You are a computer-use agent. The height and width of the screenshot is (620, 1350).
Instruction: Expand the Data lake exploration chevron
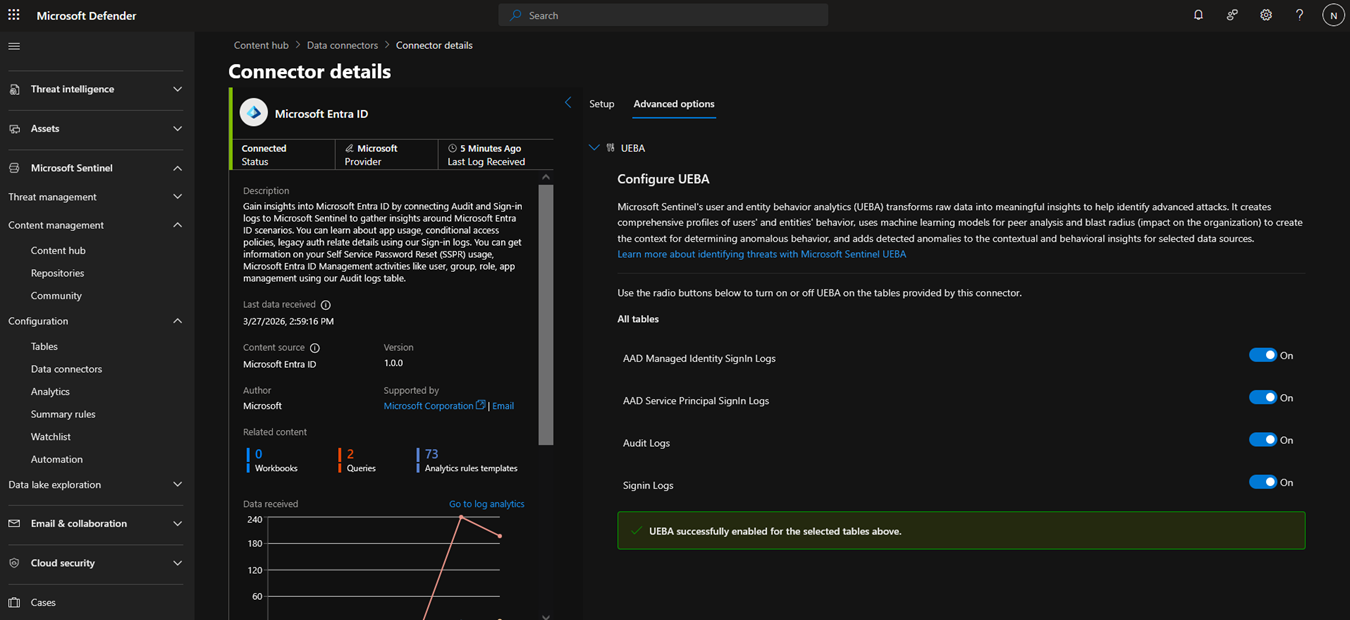(177, 485)
